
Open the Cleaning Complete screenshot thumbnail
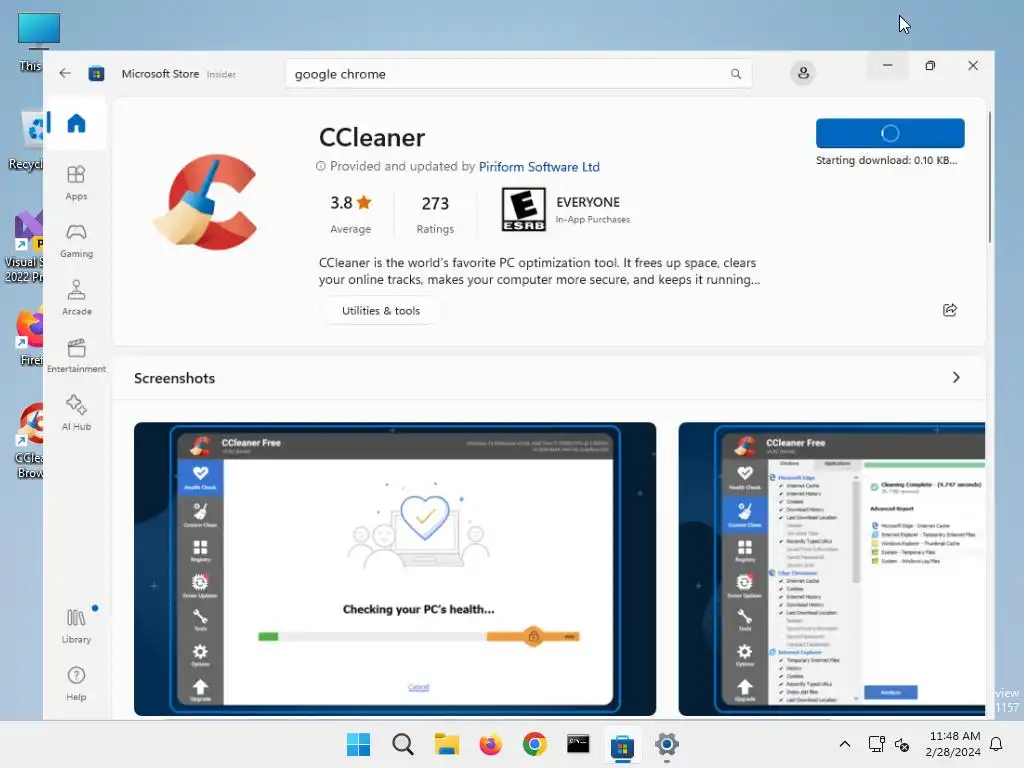[x=831, y=569]
